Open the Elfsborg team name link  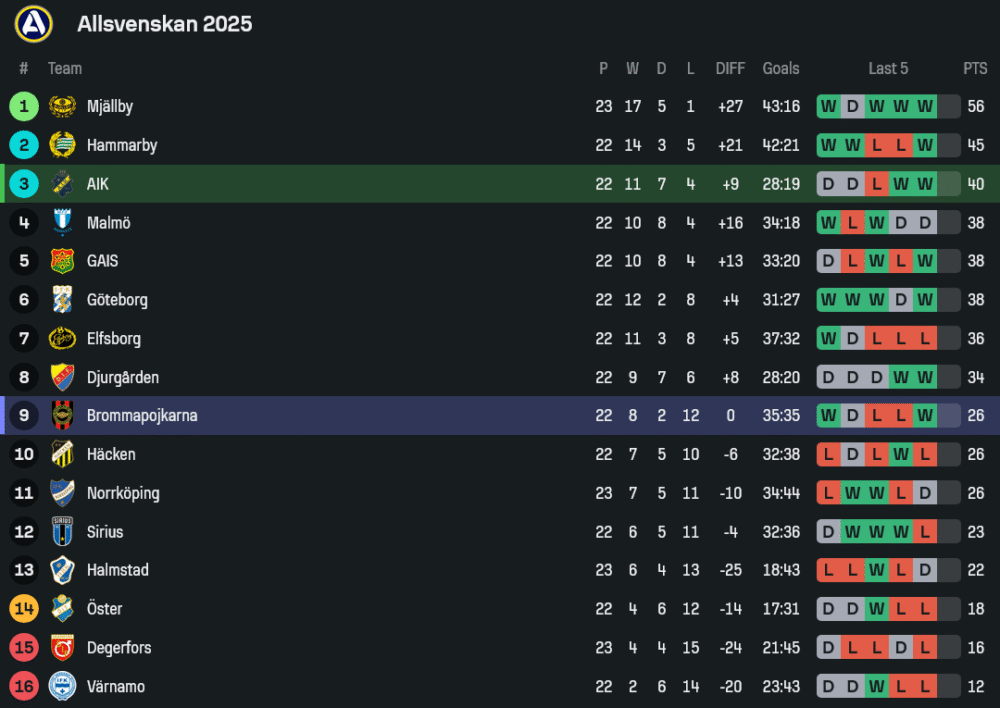click(x=114, y=339)
